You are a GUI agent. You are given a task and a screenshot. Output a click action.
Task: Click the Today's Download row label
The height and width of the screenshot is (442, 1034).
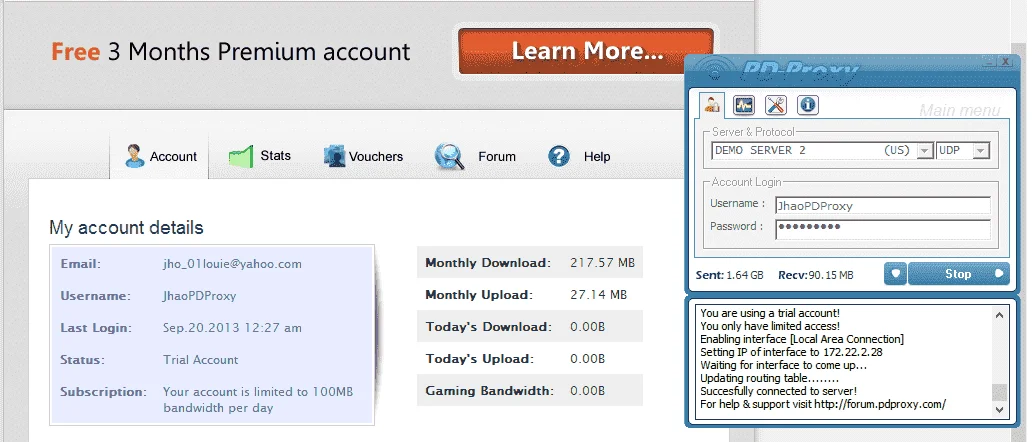click(x=488, y=327)
